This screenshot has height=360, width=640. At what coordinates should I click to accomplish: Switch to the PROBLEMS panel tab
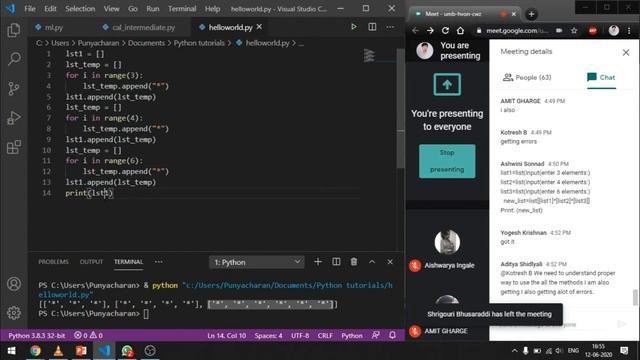pyautogui.click(x=53, y=262)
